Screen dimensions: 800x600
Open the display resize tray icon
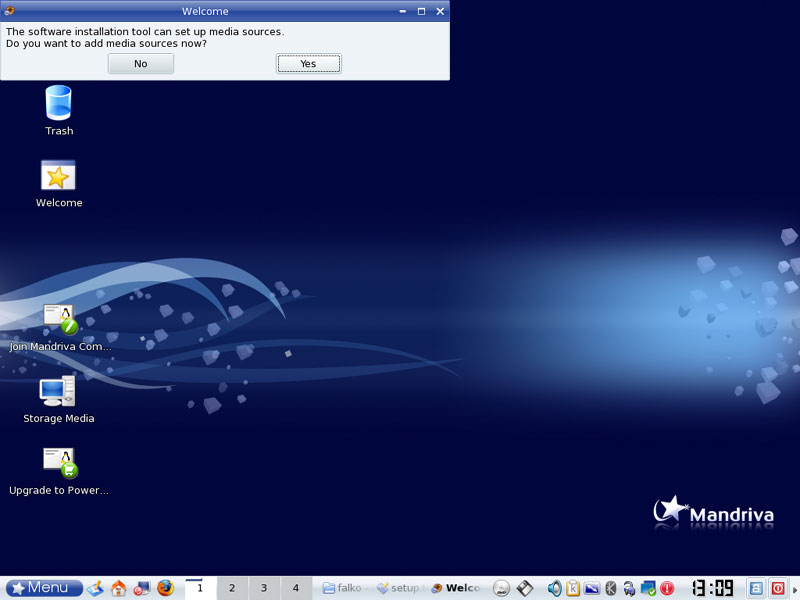(x=592, y=588)
